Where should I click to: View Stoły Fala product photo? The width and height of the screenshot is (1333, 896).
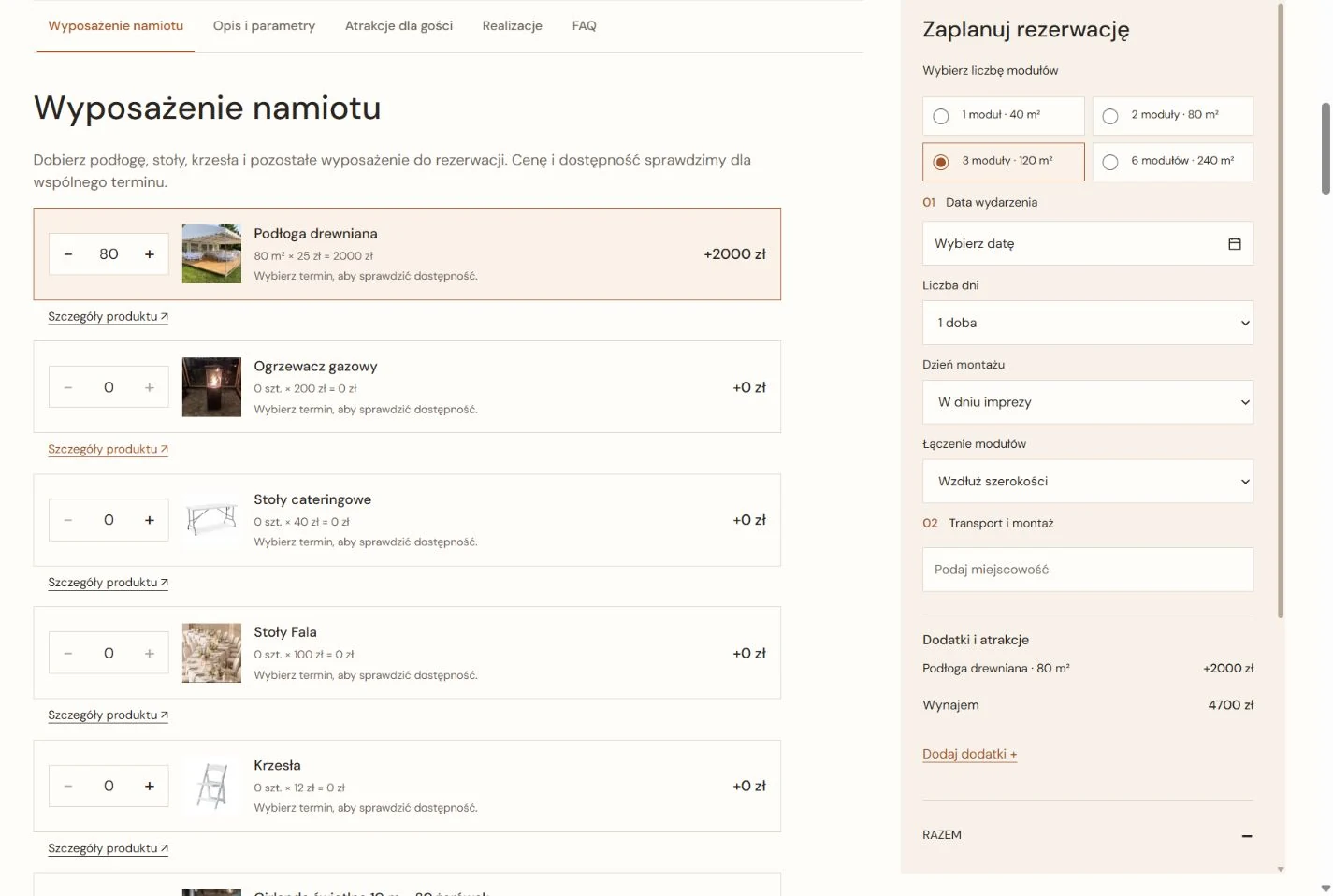pyautogui.click(x=211, y=653)
